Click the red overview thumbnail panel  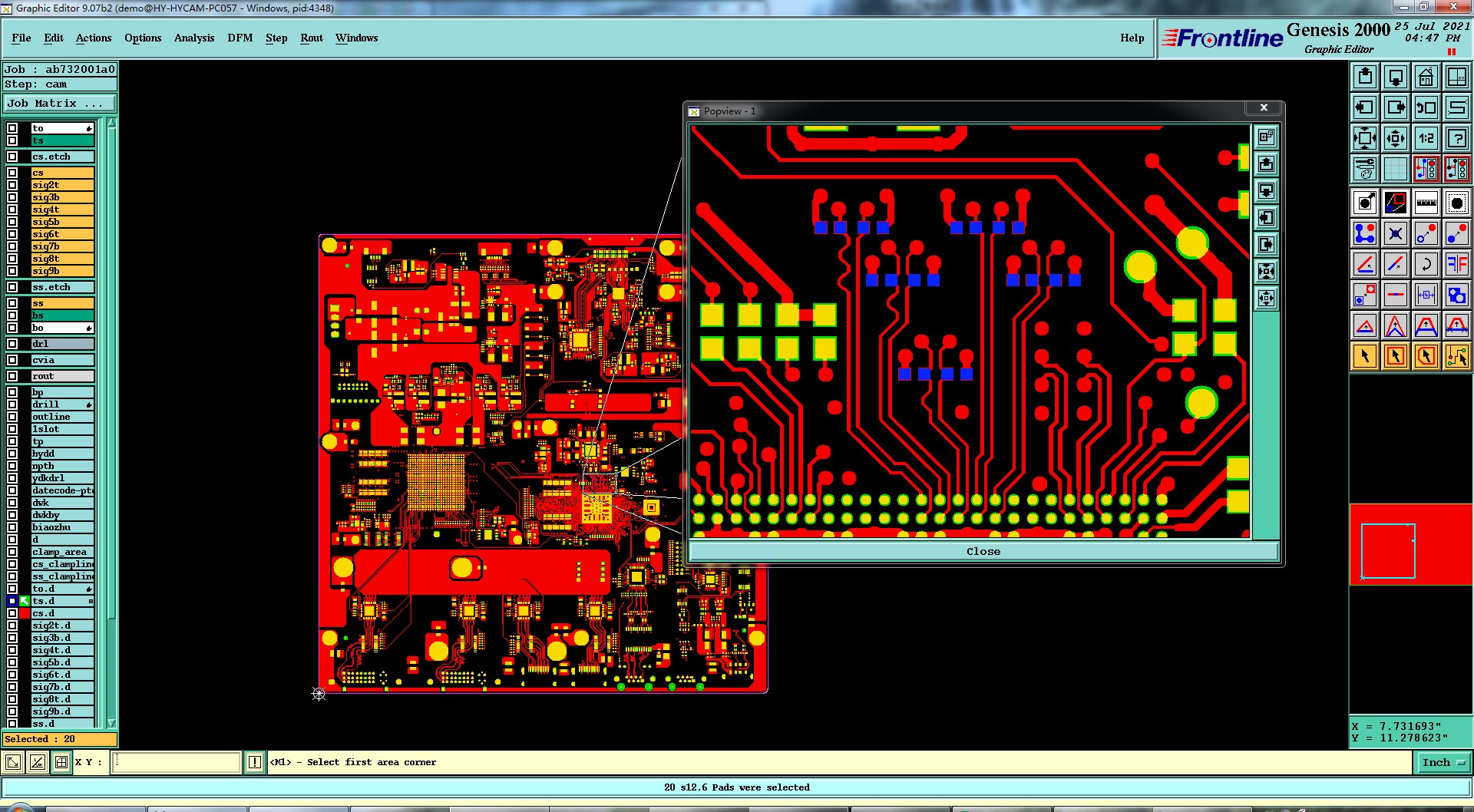[1411, 544]
